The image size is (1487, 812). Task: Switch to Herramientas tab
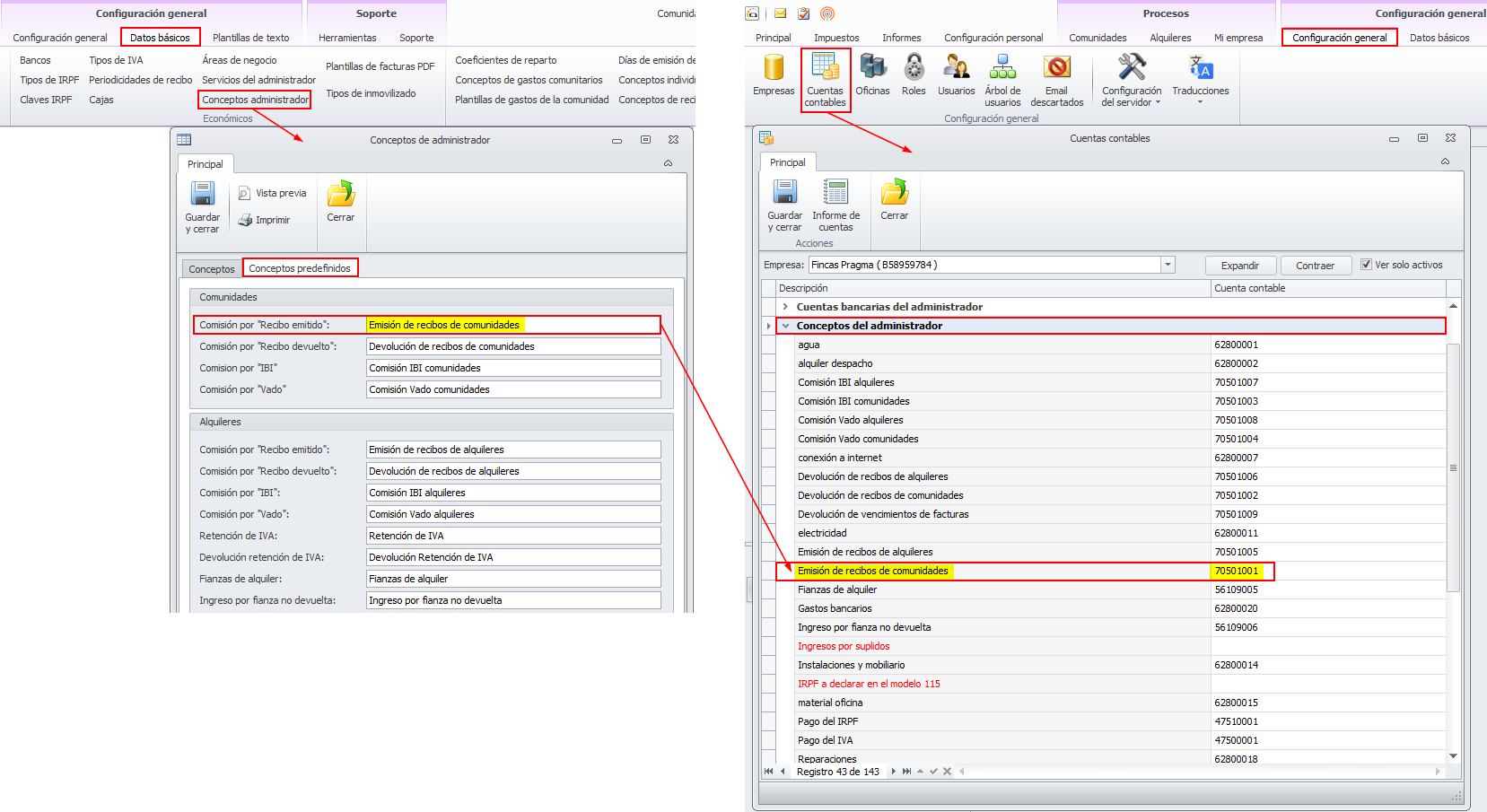[347, 38]
